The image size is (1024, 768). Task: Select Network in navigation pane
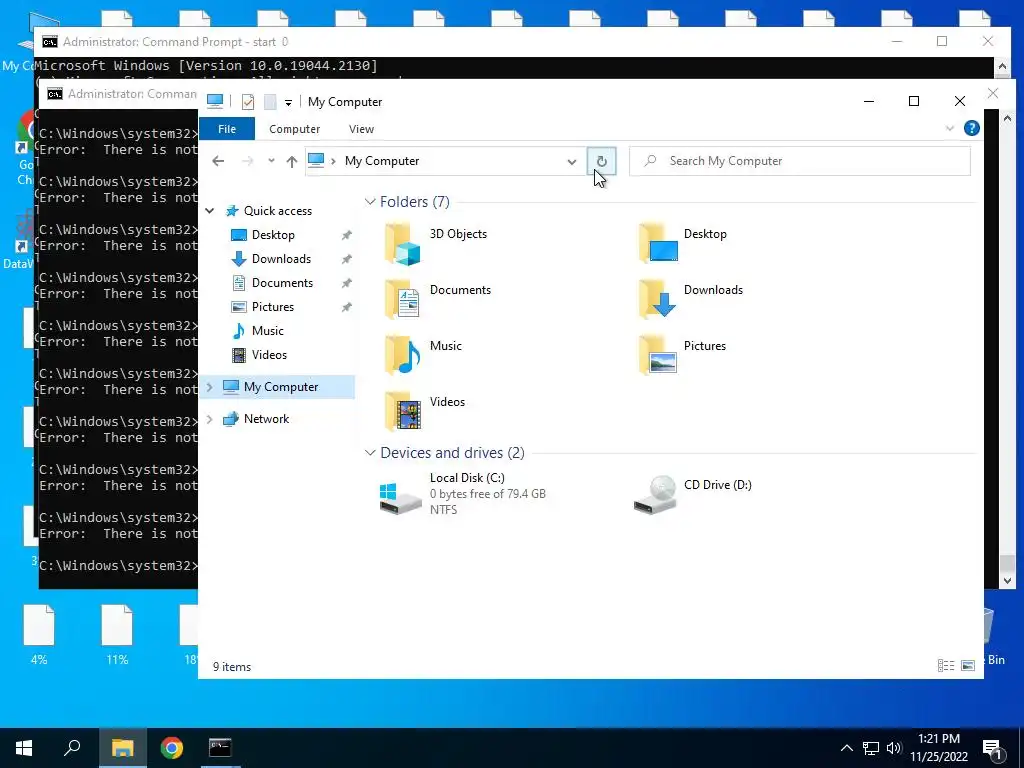coord(266,419)
